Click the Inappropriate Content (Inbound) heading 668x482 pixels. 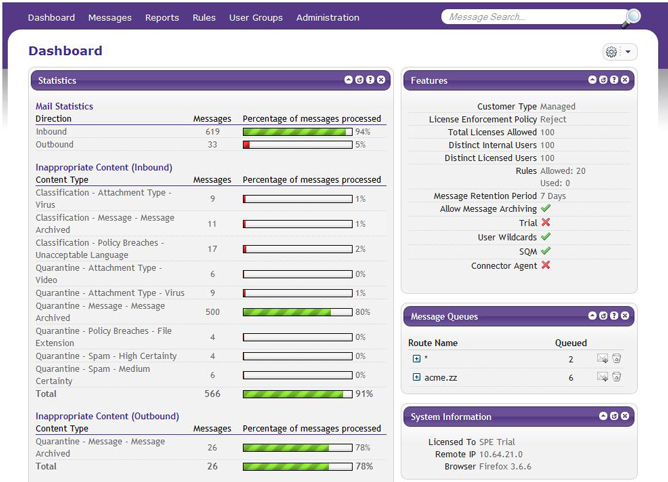click(104, 167)
